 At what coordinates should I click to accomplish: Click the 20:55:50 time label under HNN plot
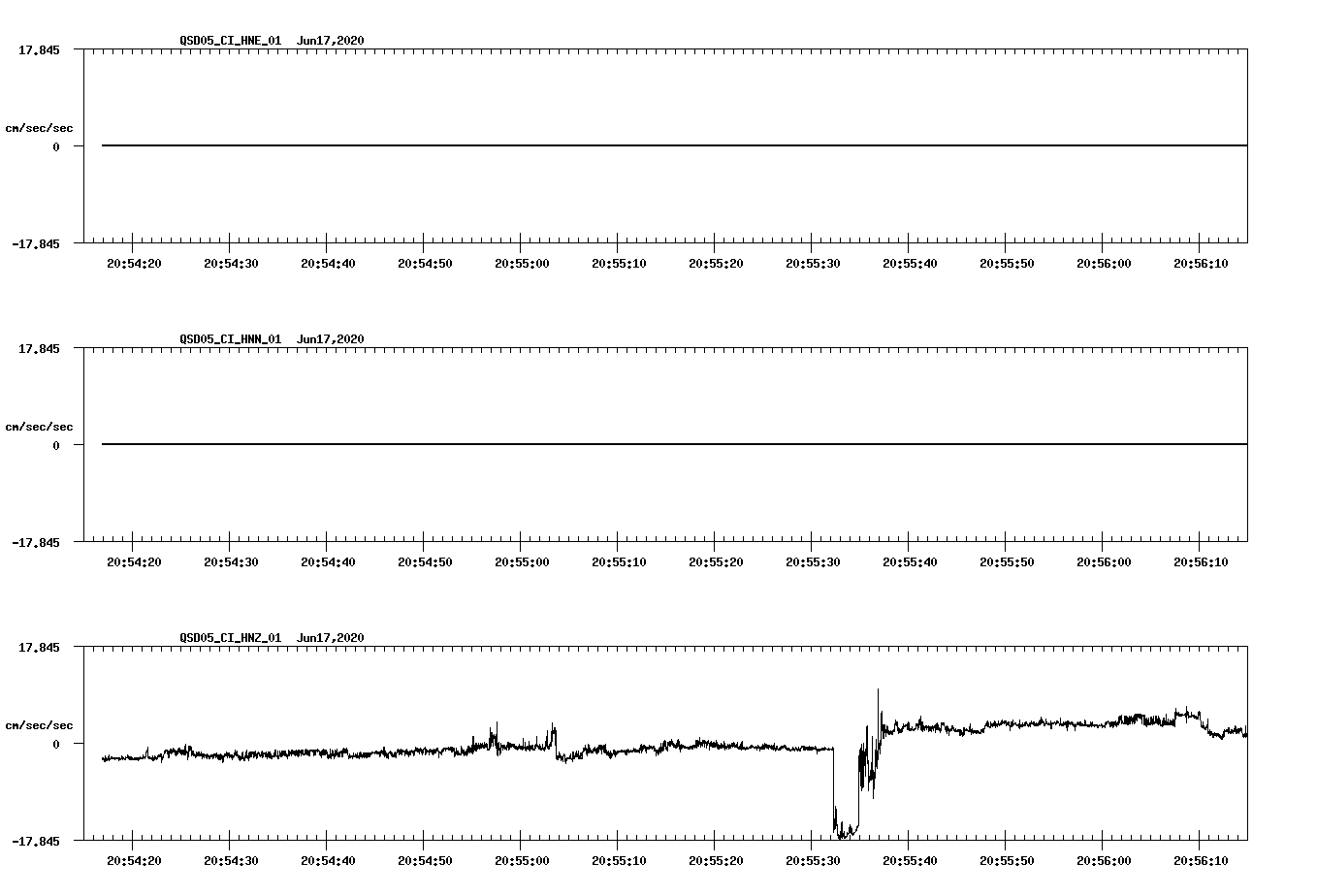click(1007, 561)
